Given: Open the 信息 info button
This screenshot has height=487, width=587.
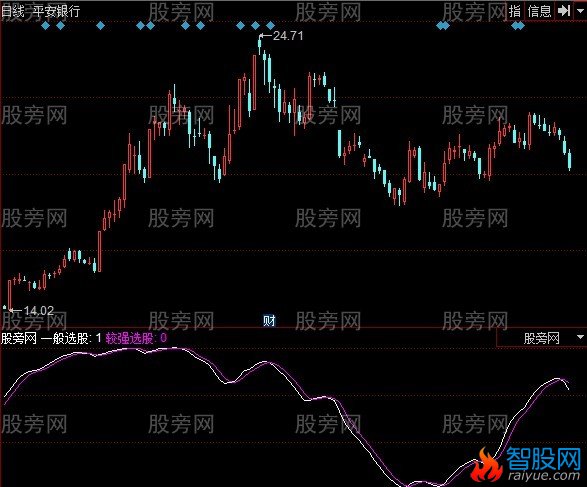Looking at the screenshot, I should (539, 11).
